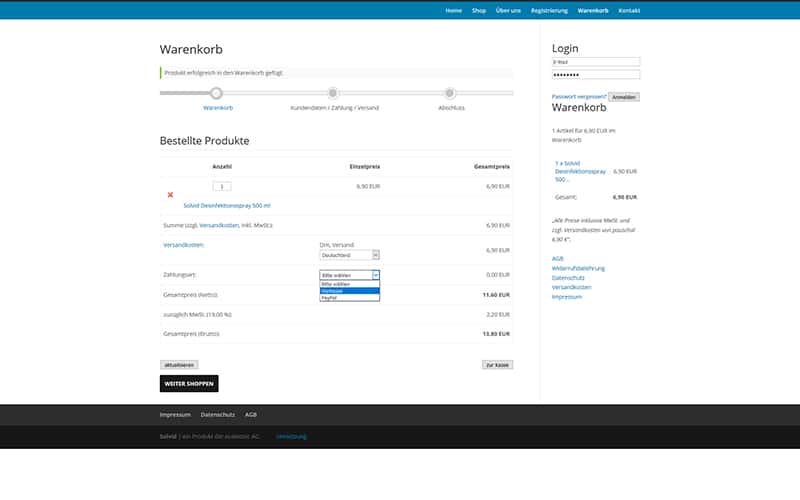The height and width of the screenshot is (500, 800).
Task: Go to Shop in top navigation
Action: point(479,11)
